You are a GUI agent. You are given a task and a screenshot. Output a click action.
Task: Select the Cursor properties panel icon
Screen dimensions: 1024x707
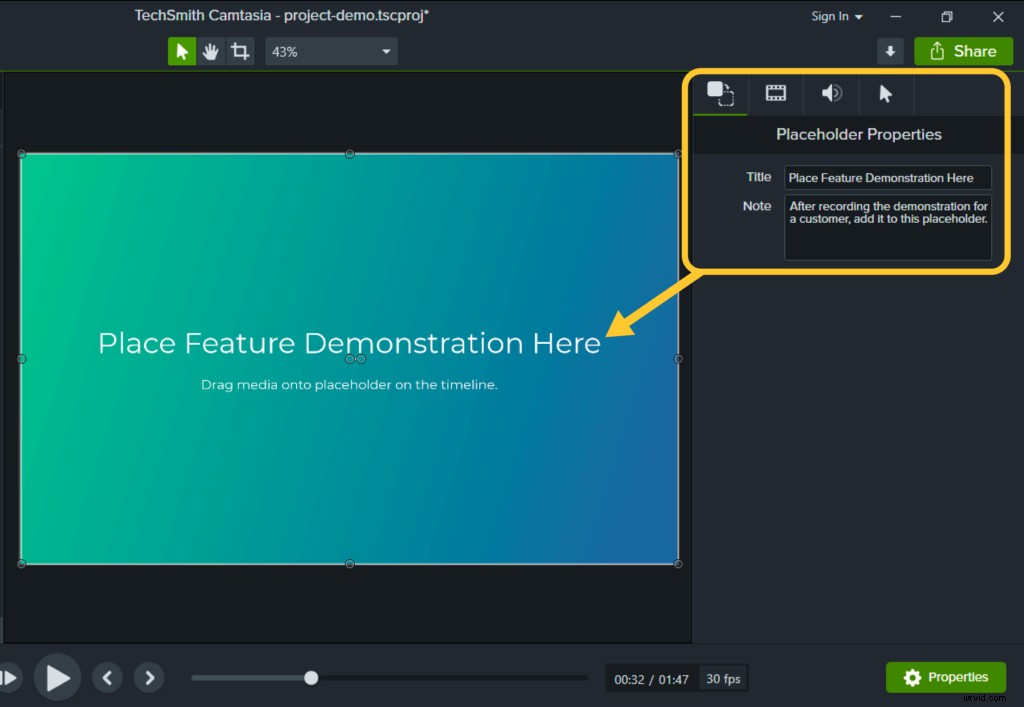click(x=887, y=93)
